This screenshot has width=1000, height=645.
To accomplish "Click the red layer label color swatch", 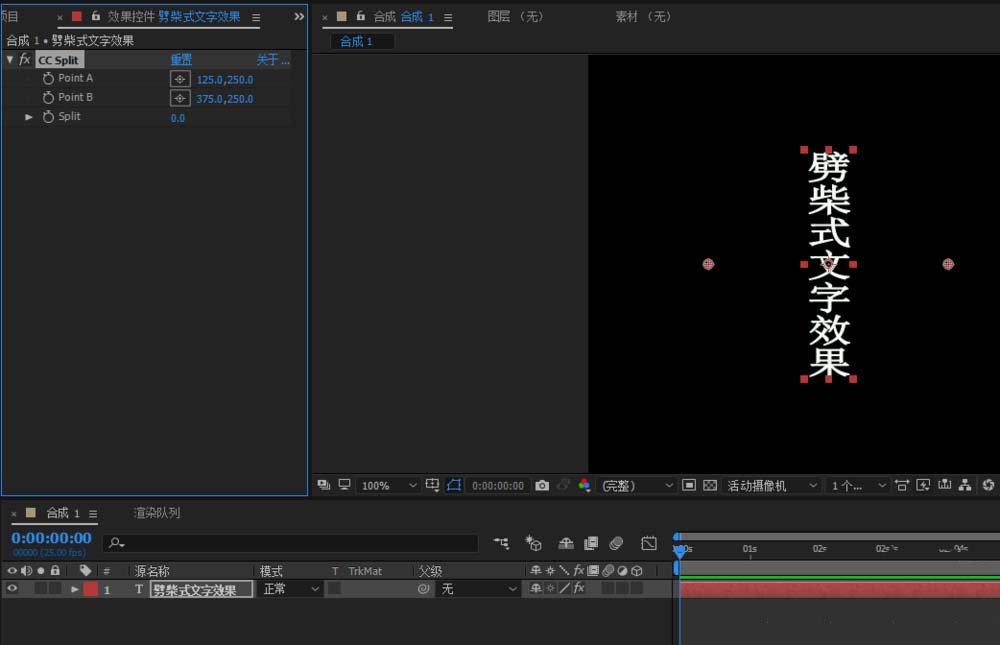I will [x=90, y=588].
